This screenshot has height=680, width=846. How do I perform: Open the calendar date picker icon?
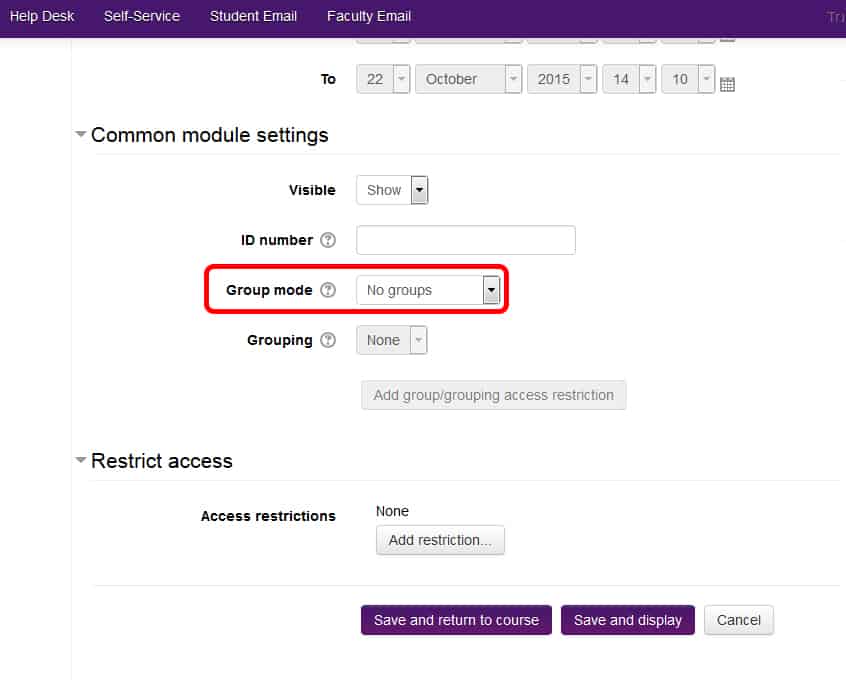pyautogui.click(x=727, y=84)
